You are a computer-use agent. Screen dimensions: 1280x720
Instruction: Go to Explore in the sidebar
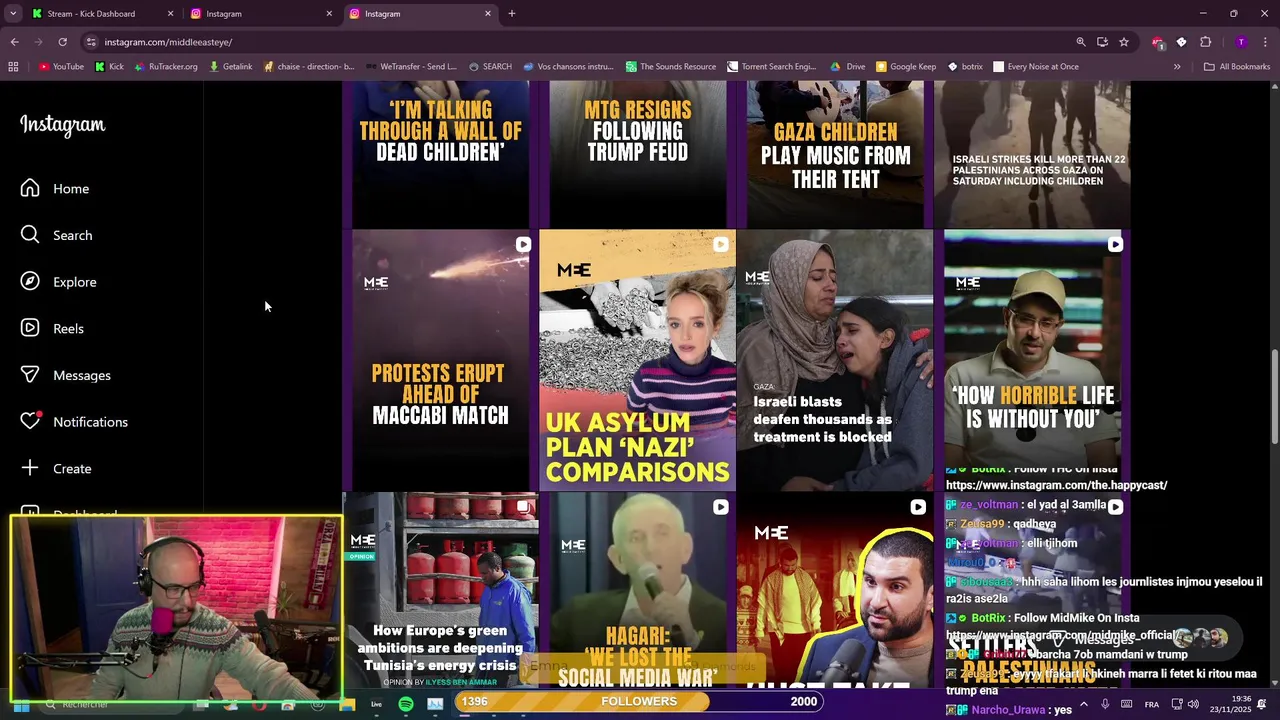click(59, 282)
